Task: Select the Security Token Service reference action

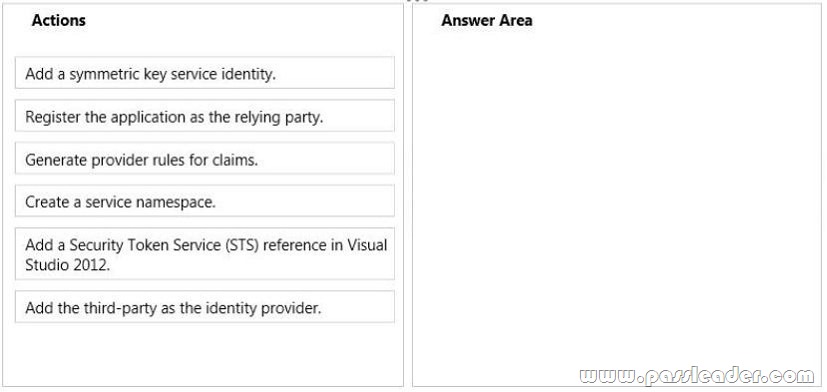Action: [205, 254]
